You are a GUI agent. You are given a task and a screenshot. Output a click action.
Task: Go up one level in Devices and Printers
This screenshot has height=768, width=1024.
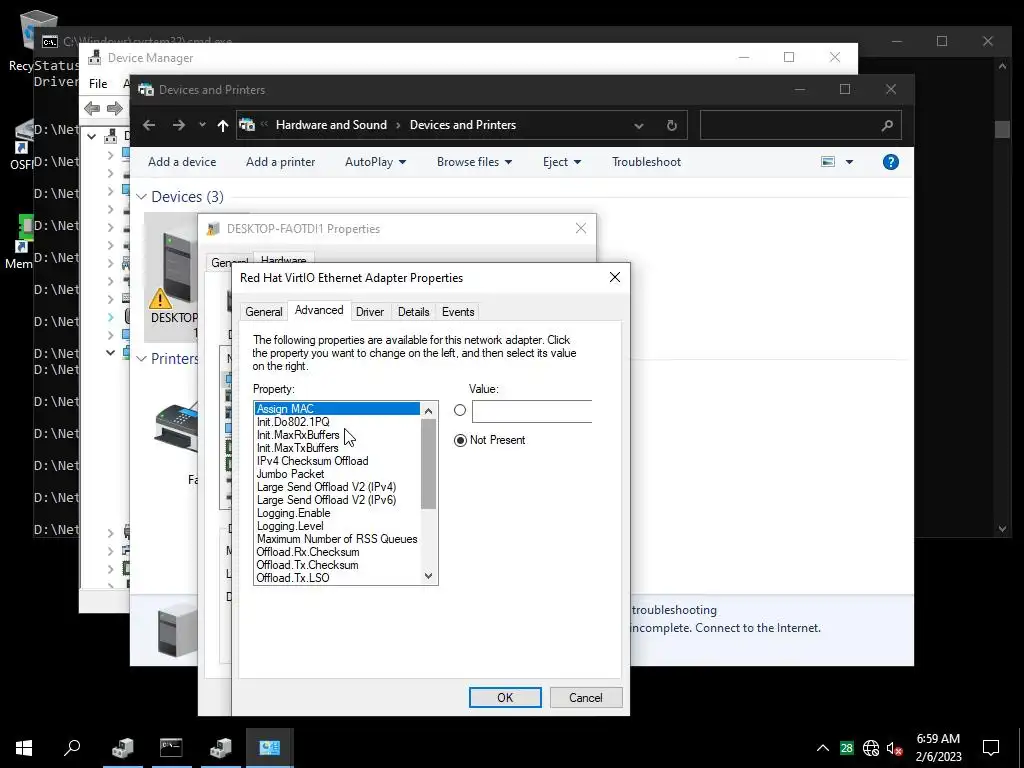(x=223, y=125)
